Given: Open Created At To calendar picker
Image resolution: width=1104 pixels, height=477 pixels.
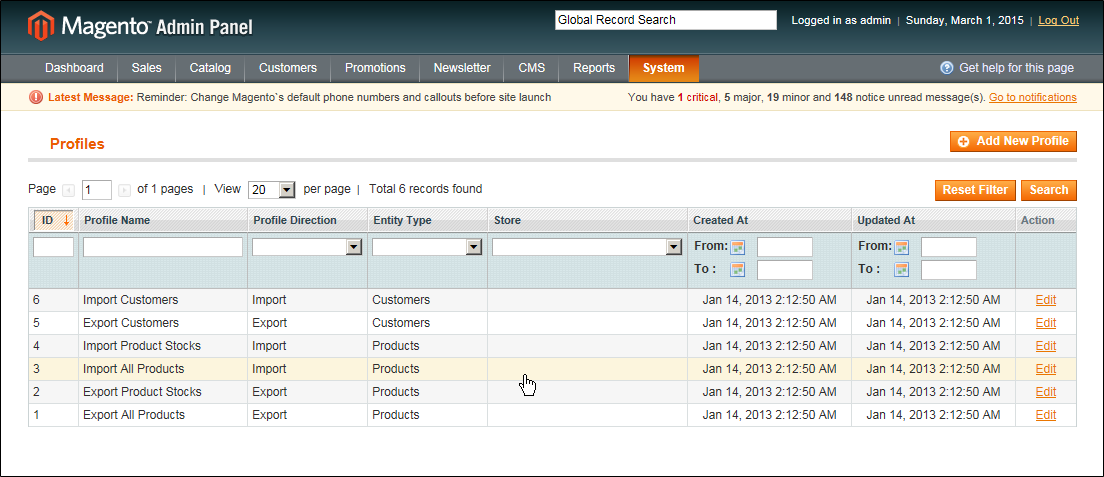Looking at the screenshot, I should pos(737,269).
